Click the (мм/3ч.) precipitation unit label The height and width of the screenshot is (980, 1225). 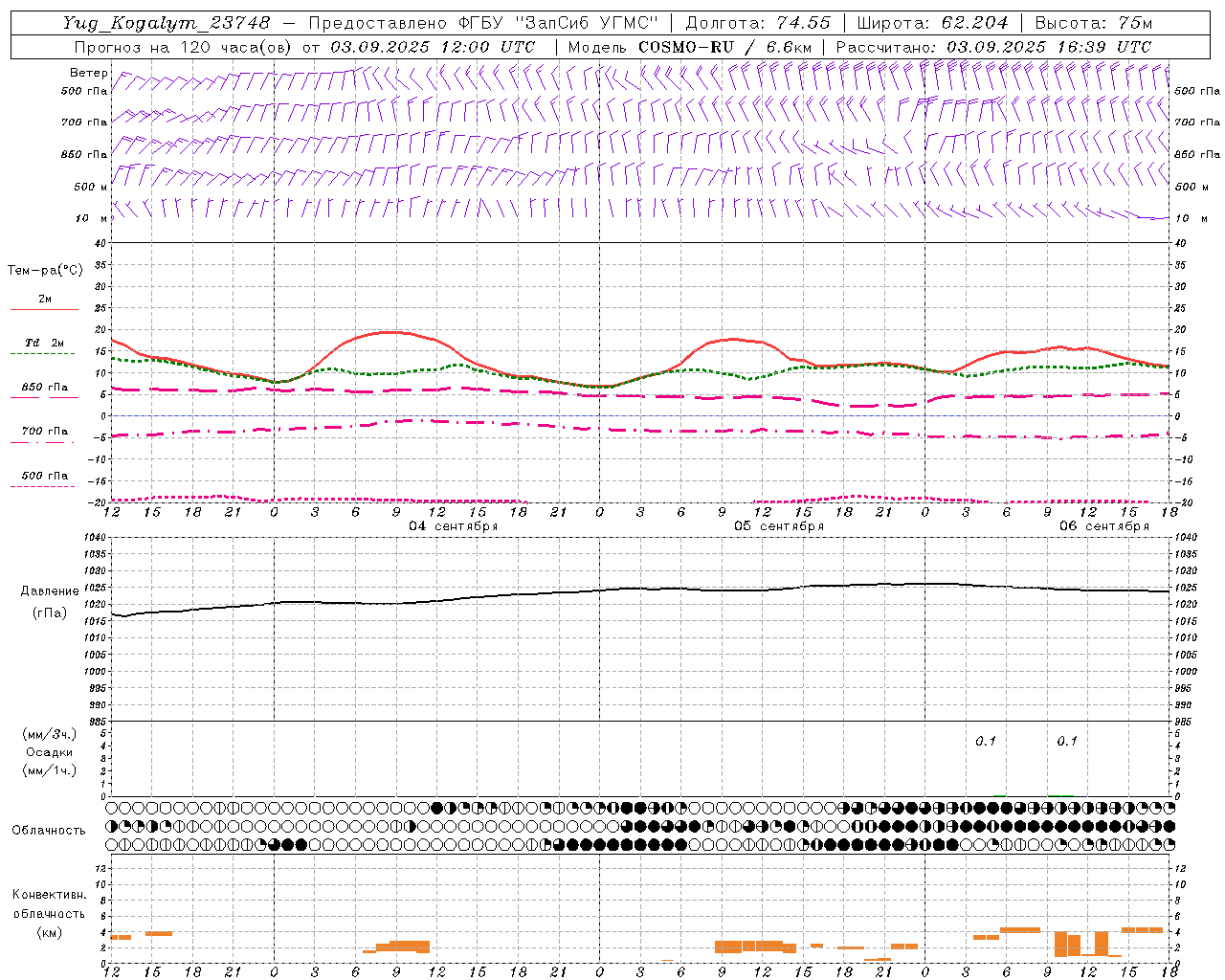pos(50,735)
